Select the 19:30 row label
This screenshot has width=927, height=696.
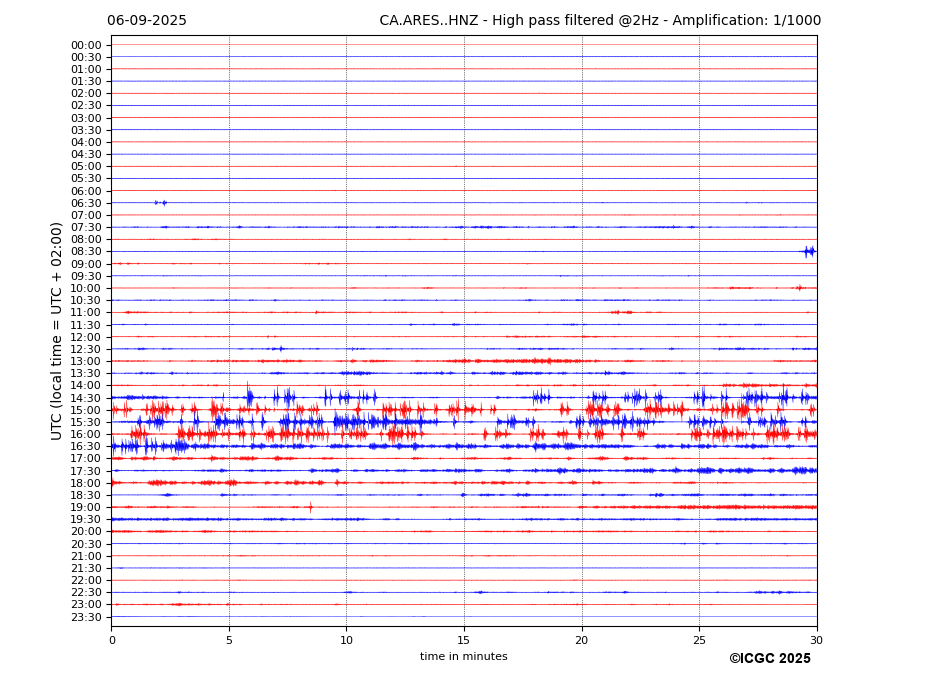click(x=86, y=519)
